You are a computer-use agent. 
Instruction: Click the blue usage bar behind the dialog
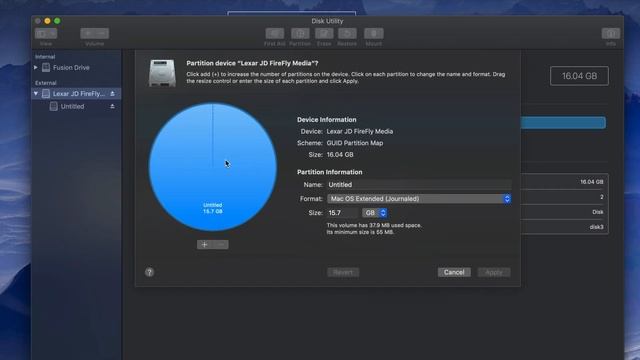point(563,123)
